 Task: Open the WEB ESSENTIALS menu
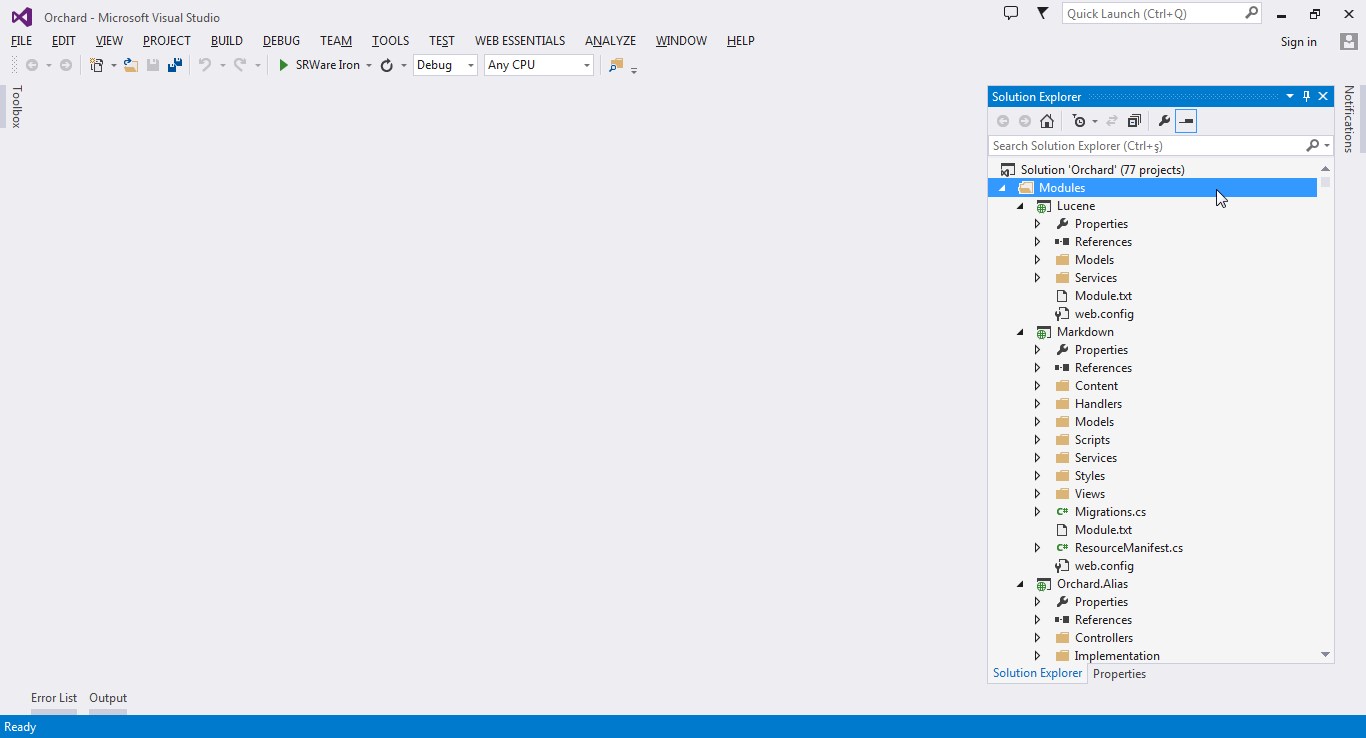pyautogui.click(x=520, y=41)
